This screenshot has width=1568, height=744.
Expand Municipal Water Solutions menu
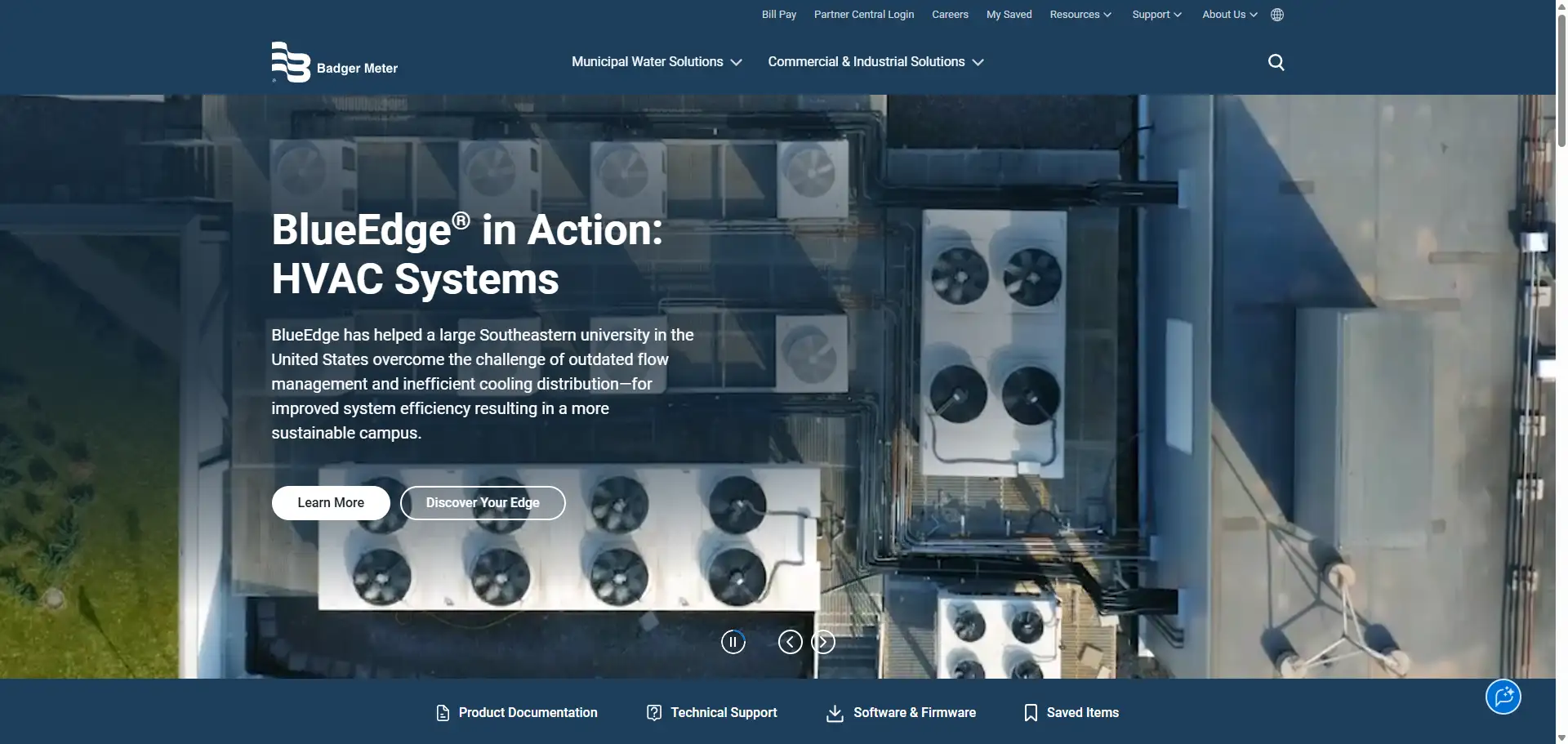pos(657,62)
